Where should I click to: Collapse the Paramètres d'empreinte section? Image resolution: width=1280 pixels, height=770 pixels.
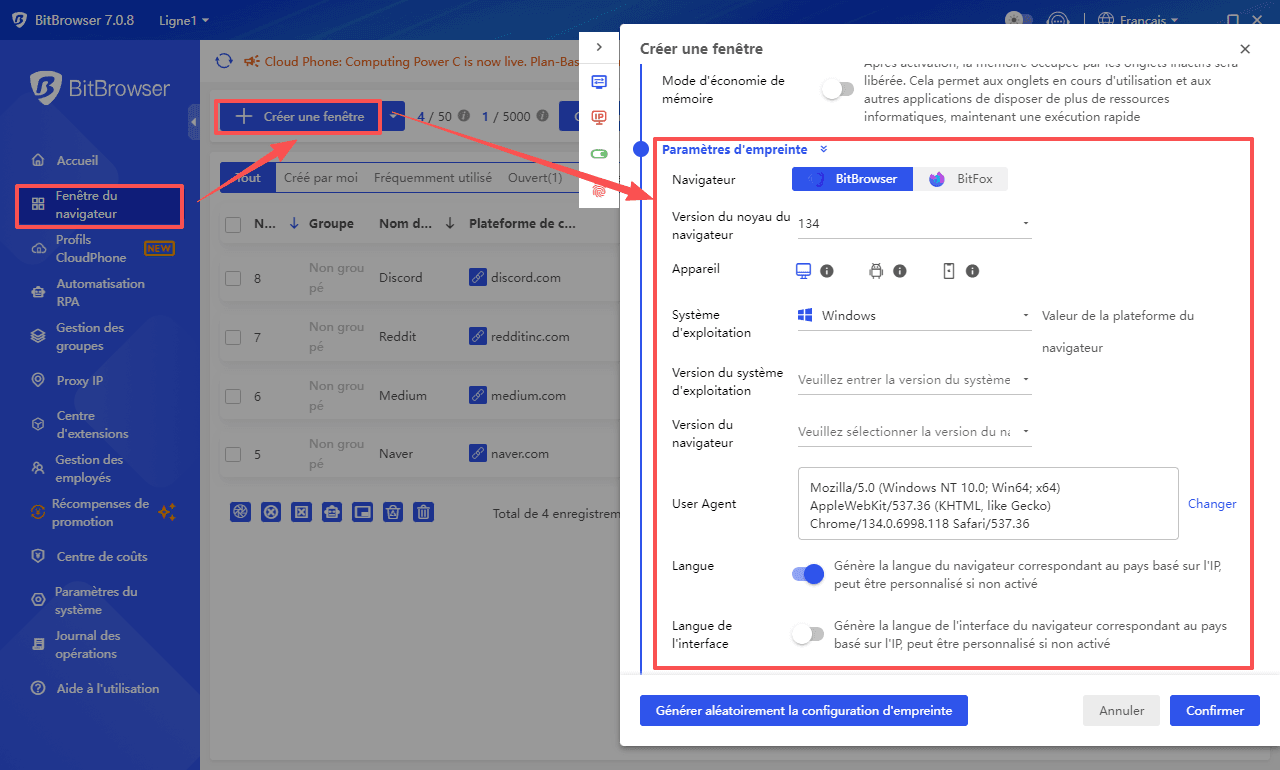(x=823, y=150)
